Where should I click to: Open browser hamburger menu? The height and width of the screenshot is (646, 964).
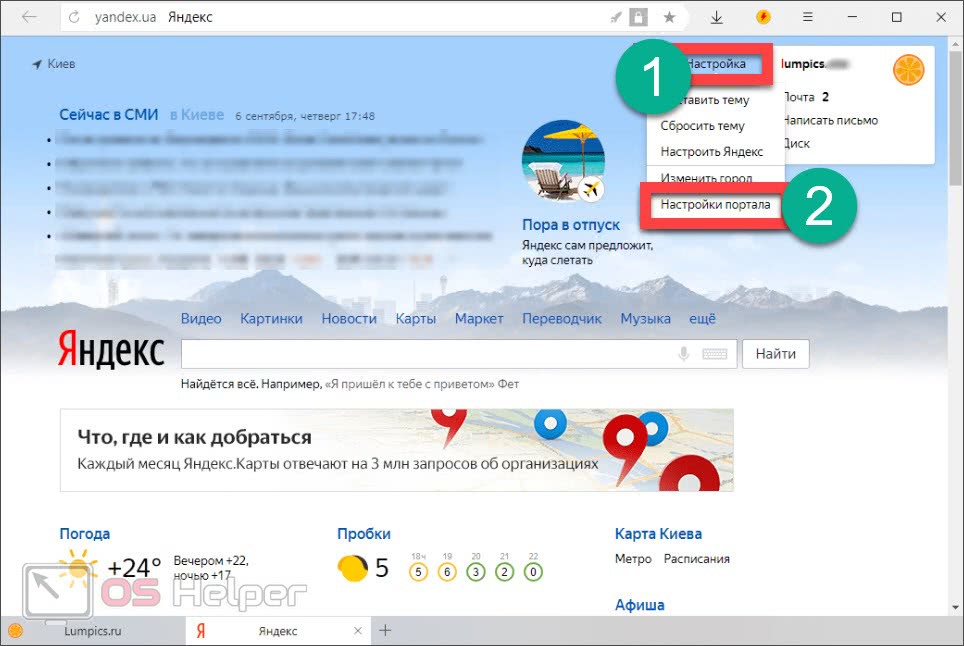pyautogui.click(x=808, y=17)
